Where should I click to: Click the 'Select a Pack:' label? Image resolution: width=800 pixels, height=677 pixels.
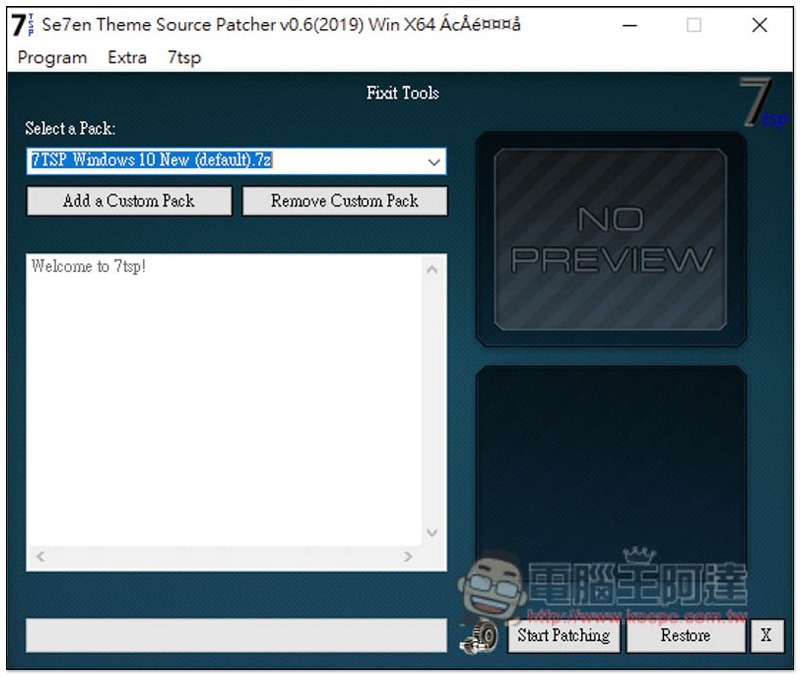coord(70,128)
